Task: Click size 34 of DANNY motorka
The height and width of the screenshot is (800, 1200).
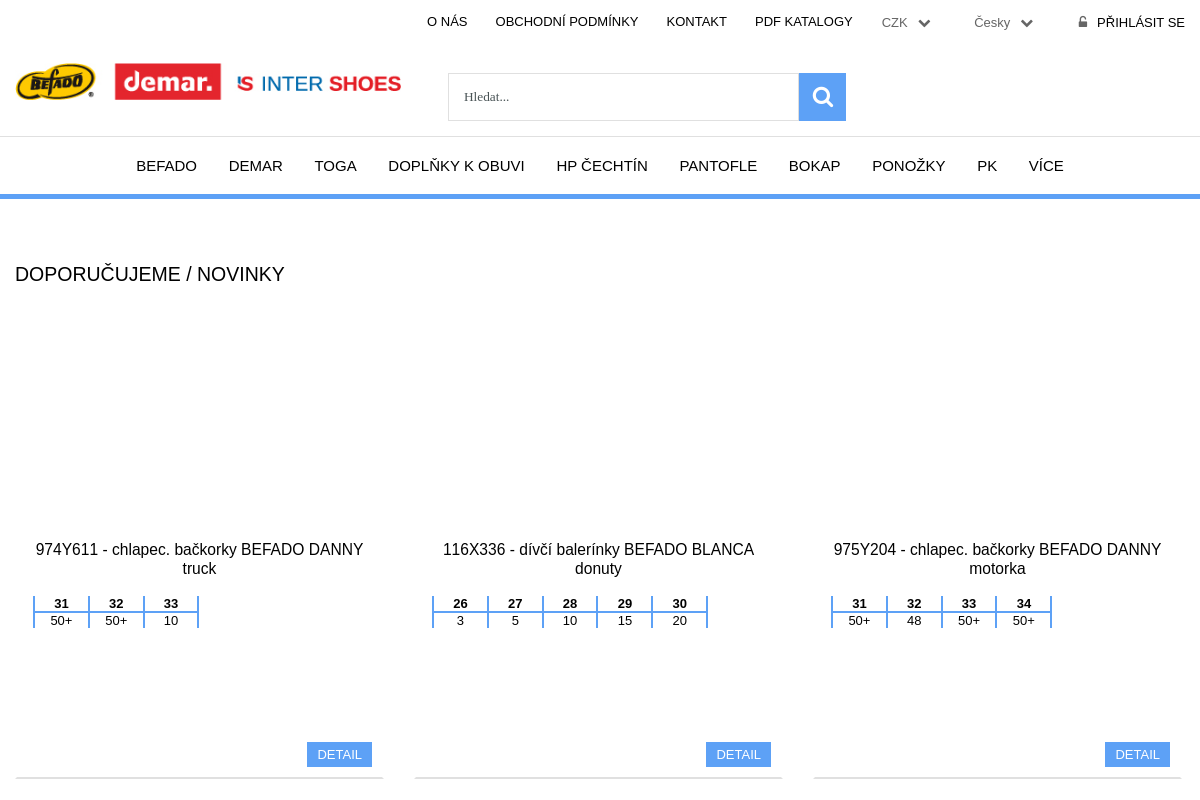Action: pyautogui.click(x=1024, y=604)
